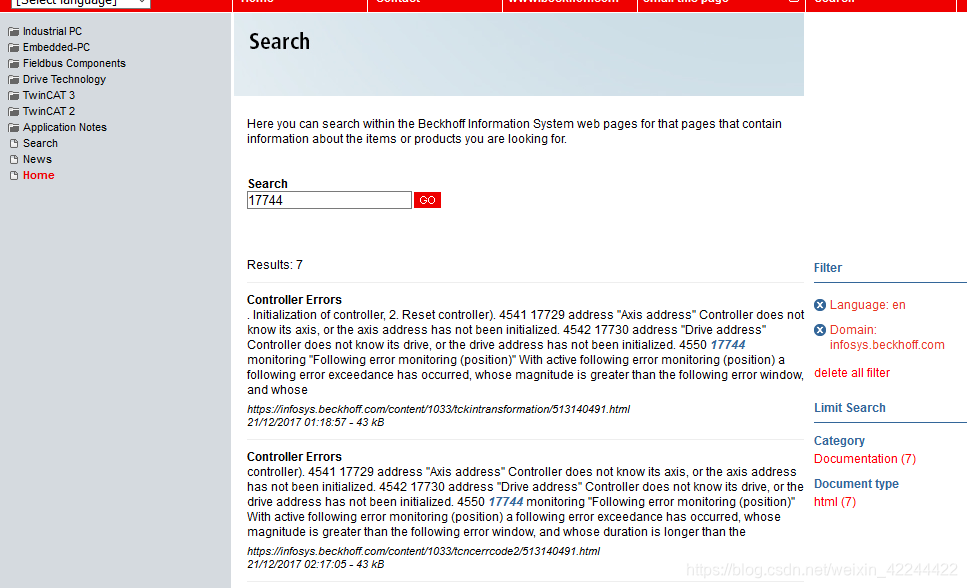Click the Category heading
Screen dimensions: 967x588
[x=839, y=441]
